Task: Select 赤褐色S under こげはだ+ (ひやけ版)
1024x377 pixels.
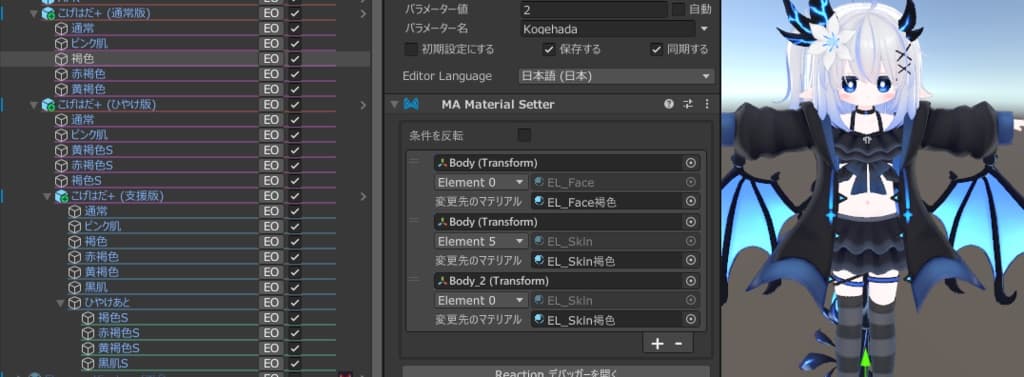Action: coord(92,165)
